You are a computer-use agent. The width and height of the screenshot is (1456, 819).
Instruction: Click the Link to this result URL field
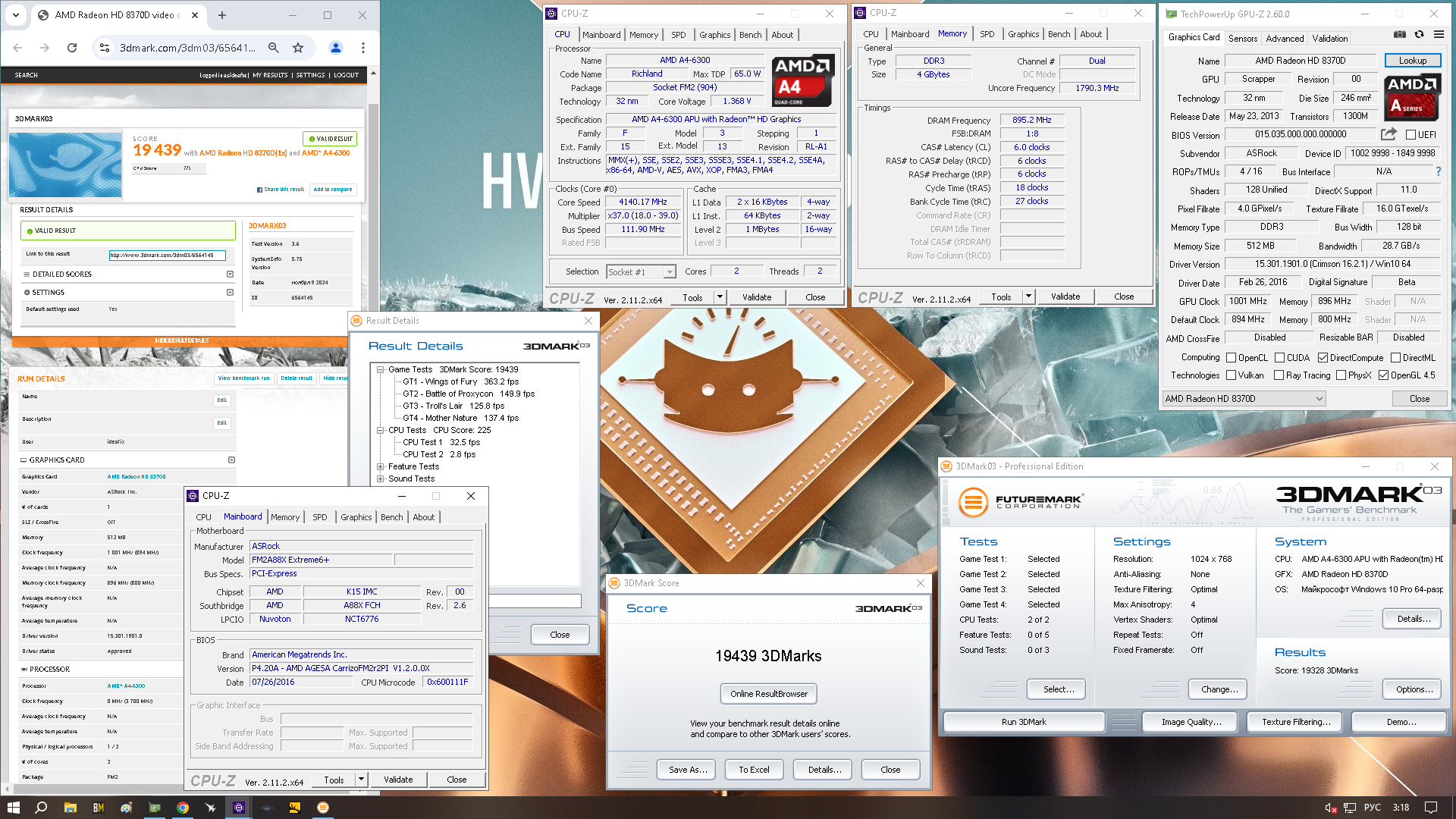(x=168, y=256)
